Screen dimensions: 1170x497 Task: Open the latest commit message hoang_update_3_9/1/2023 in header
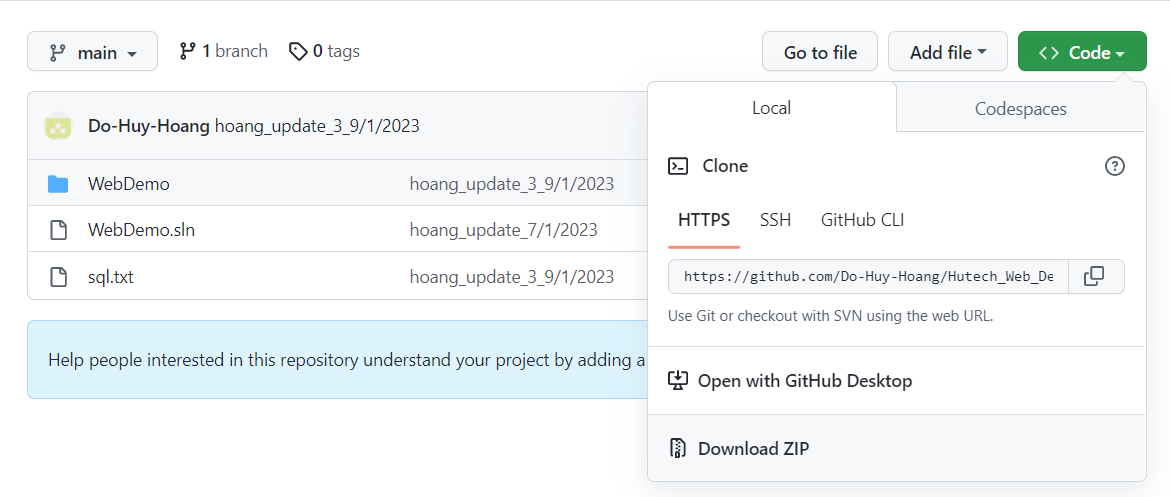pyautogui.click(x=317, y=126)
